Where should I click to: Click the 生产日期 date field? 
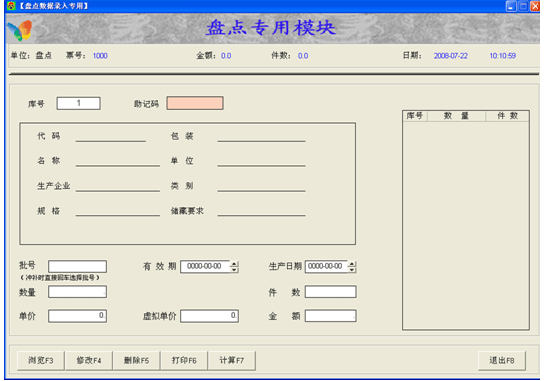326,266
